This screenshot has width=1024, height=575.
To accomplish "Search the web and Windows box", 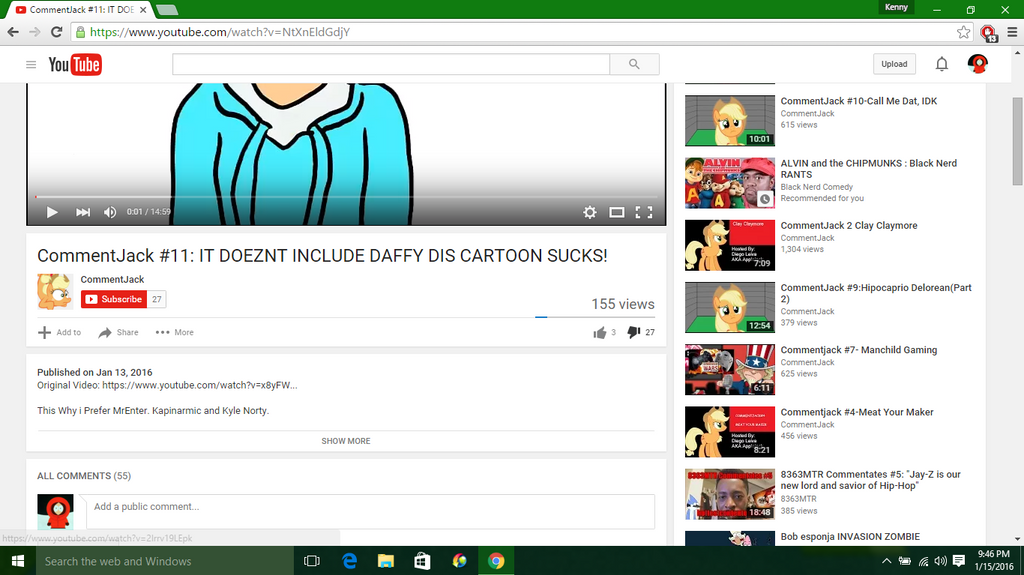I will pos(165,561).
